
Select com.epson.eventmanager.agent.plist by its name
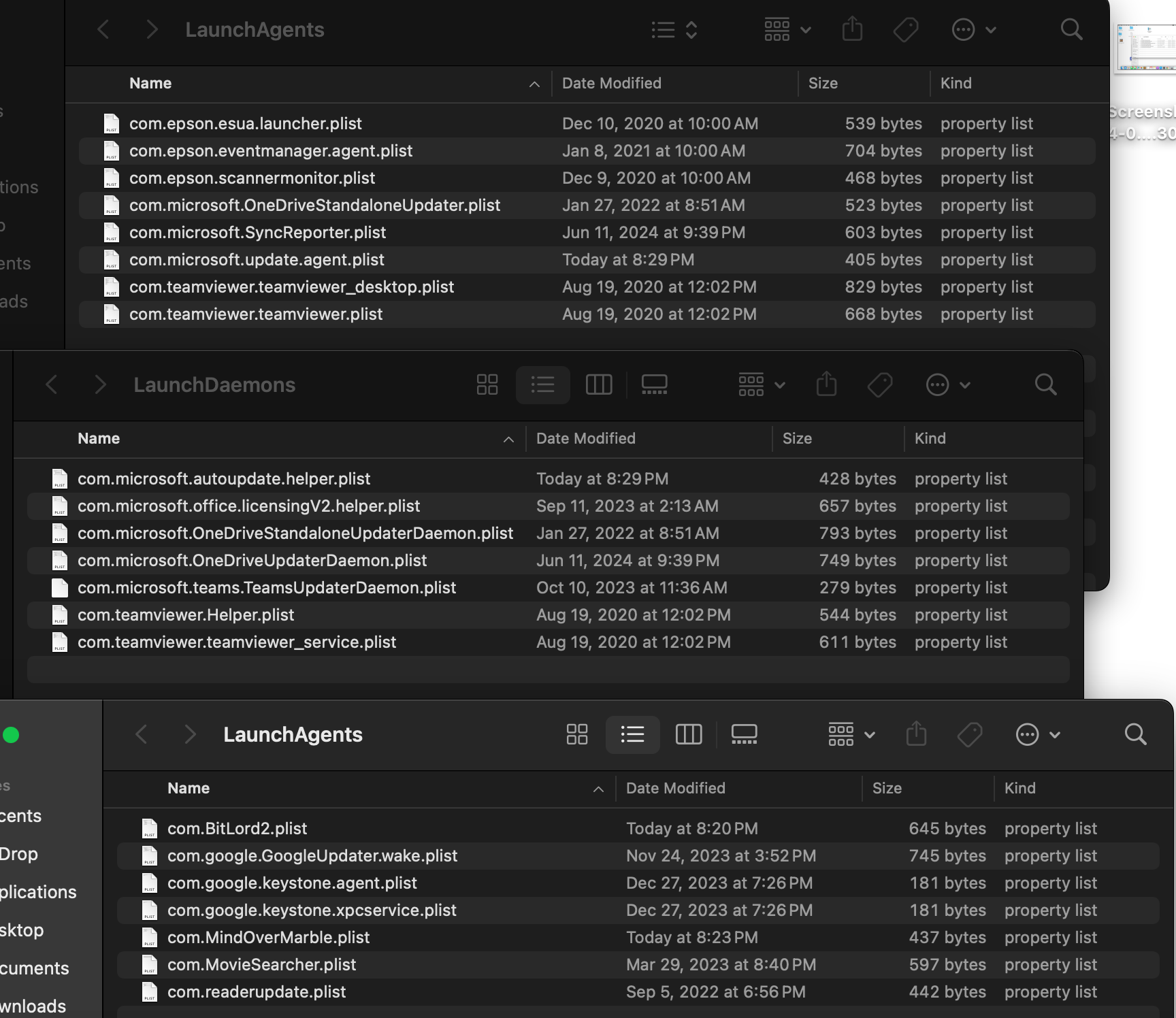point(271,150)
